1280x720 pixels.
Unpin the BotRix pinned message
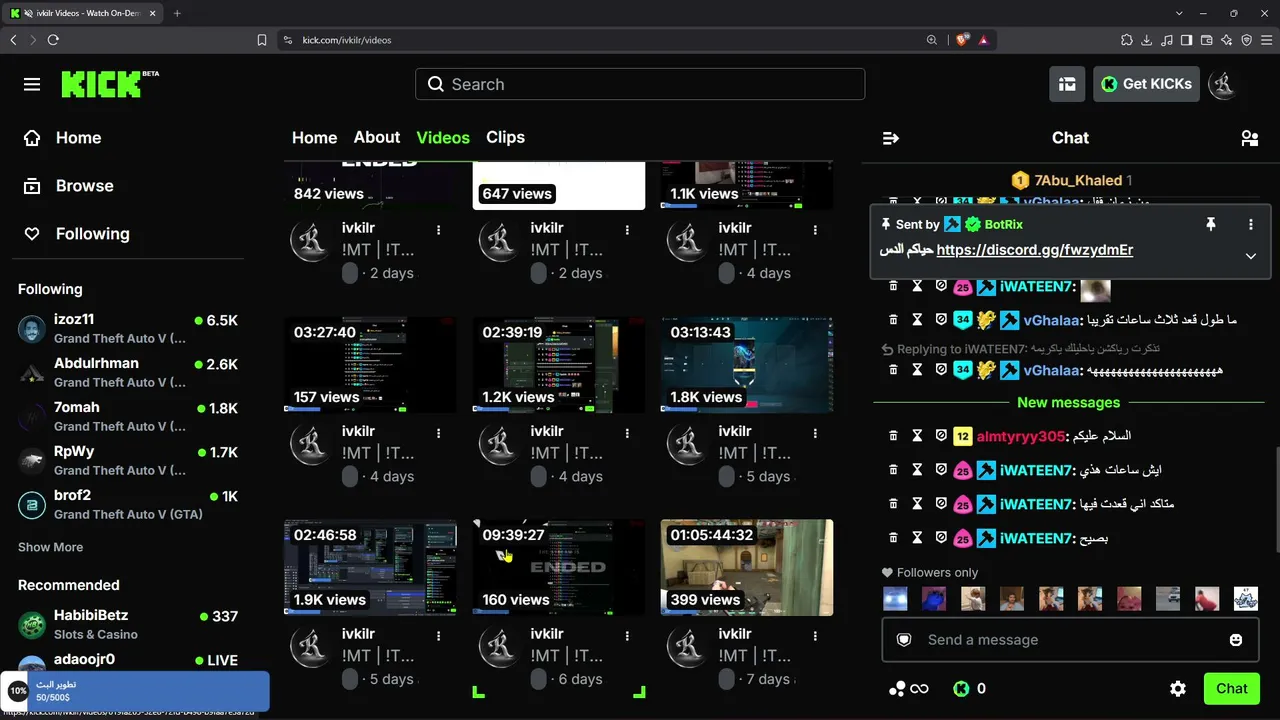click(x=1210, y=225)
